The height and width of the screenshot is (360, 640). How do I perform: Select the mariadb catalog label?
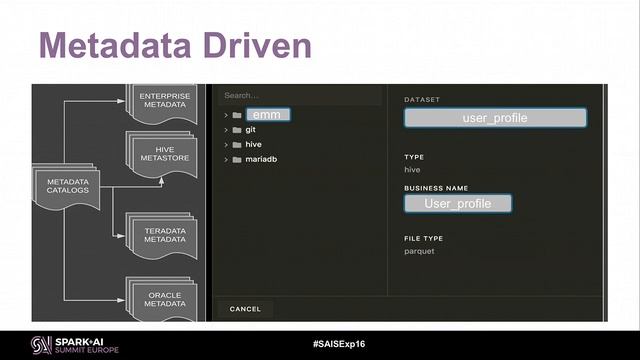(261, 159)
